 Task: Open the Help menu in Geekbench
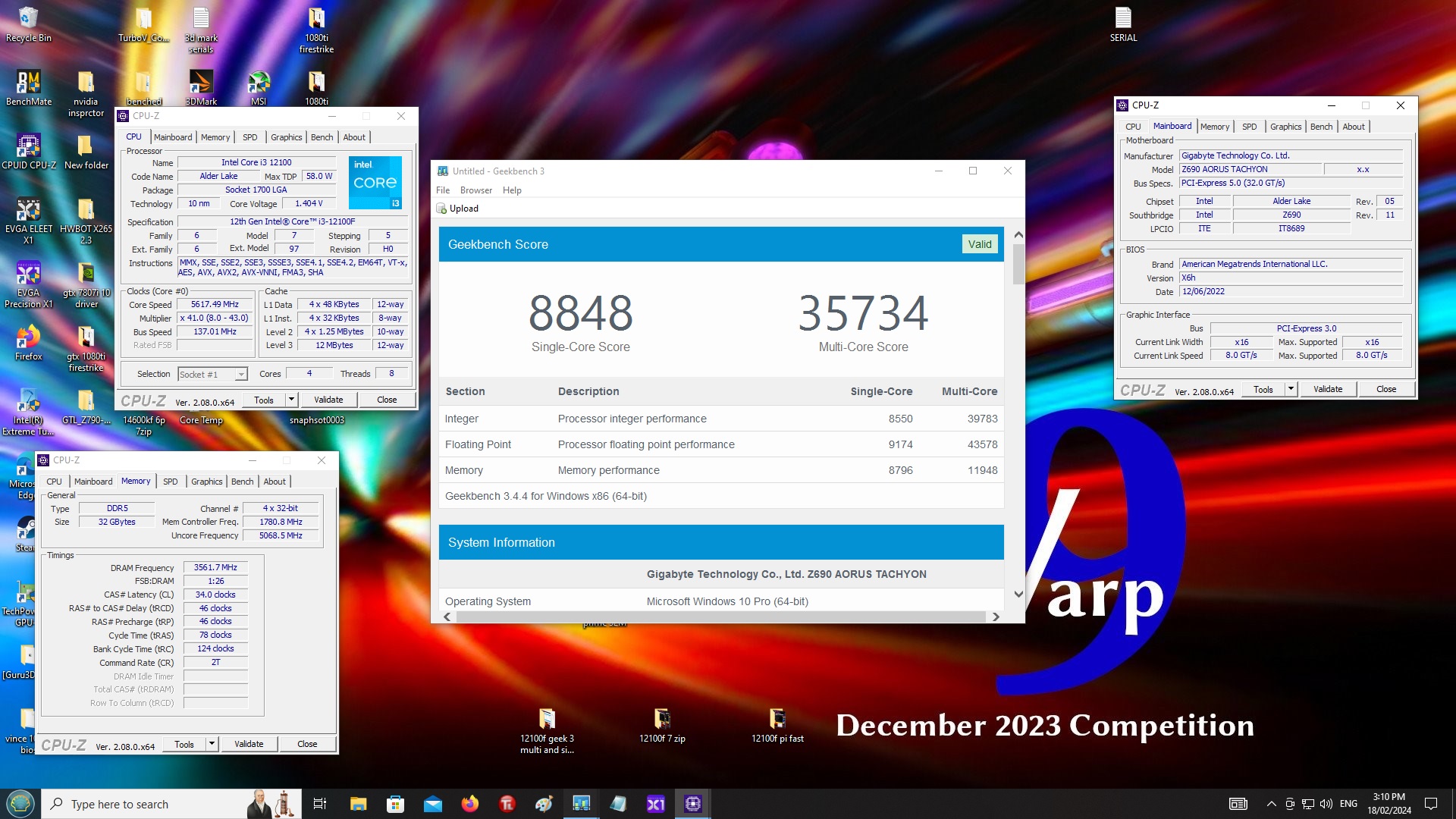[x=512, y=190]
